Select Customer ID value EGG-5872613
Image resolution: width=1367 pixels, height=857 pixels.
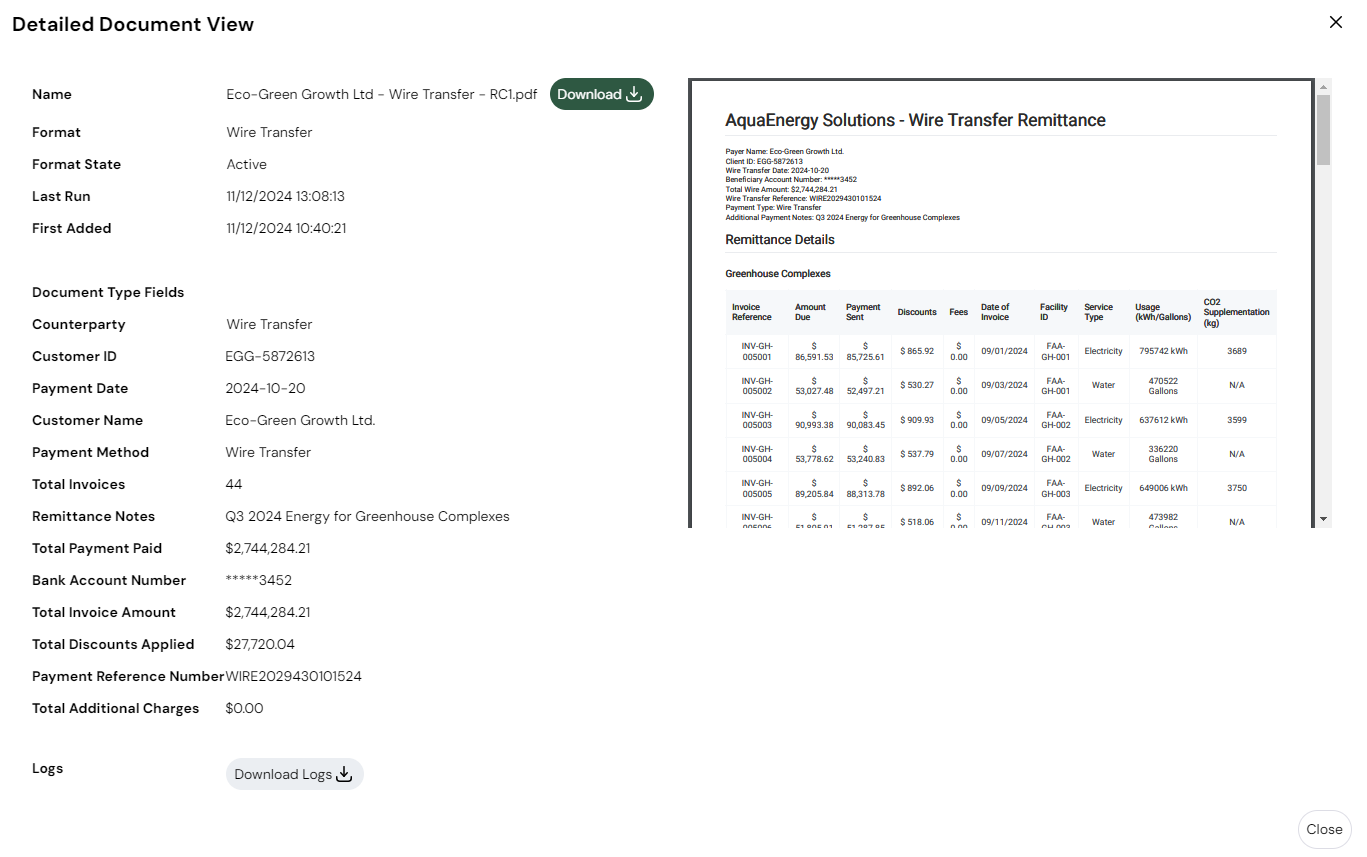(270, 356)
